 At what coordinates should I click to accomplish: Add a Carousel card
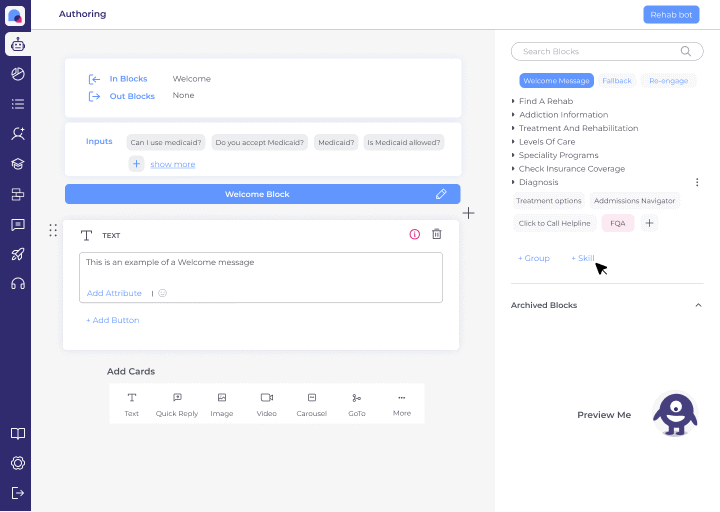click(x=312, y=405)
